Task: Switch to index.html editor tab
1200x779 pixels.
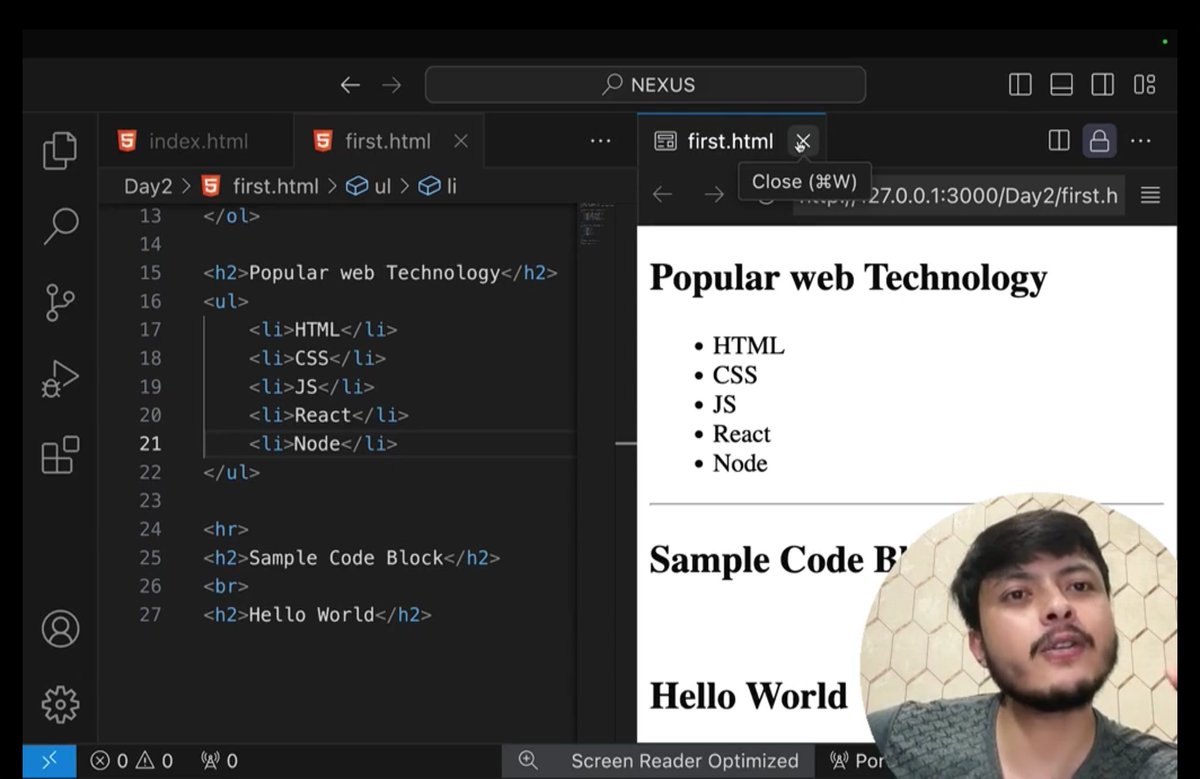Action: [196, 141]
